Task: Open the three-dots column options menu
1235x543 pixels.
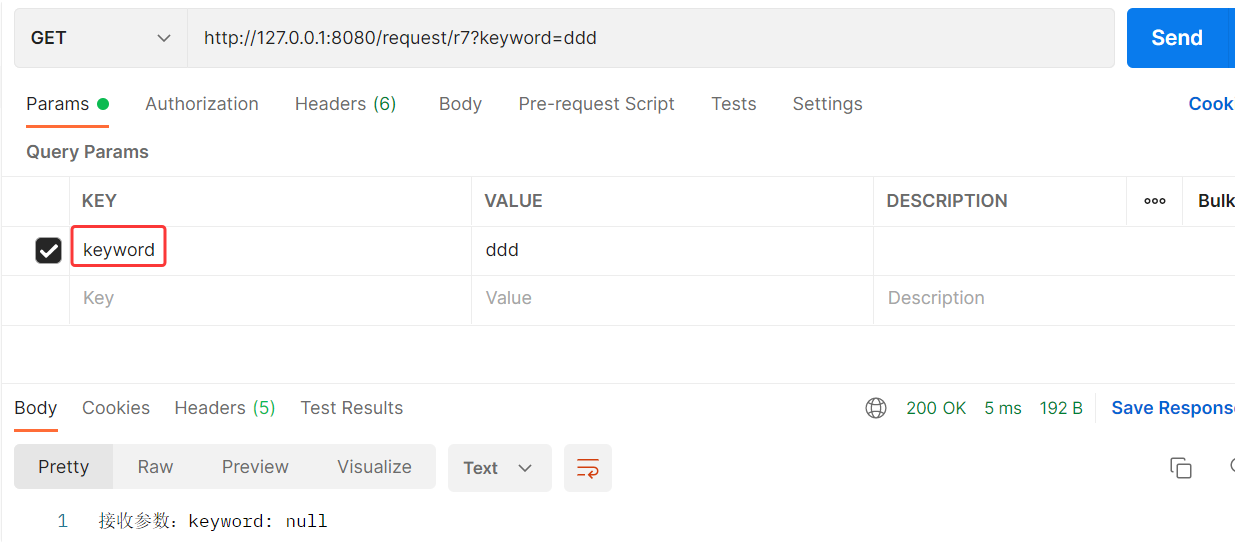Action: [x=1155, y=201]
